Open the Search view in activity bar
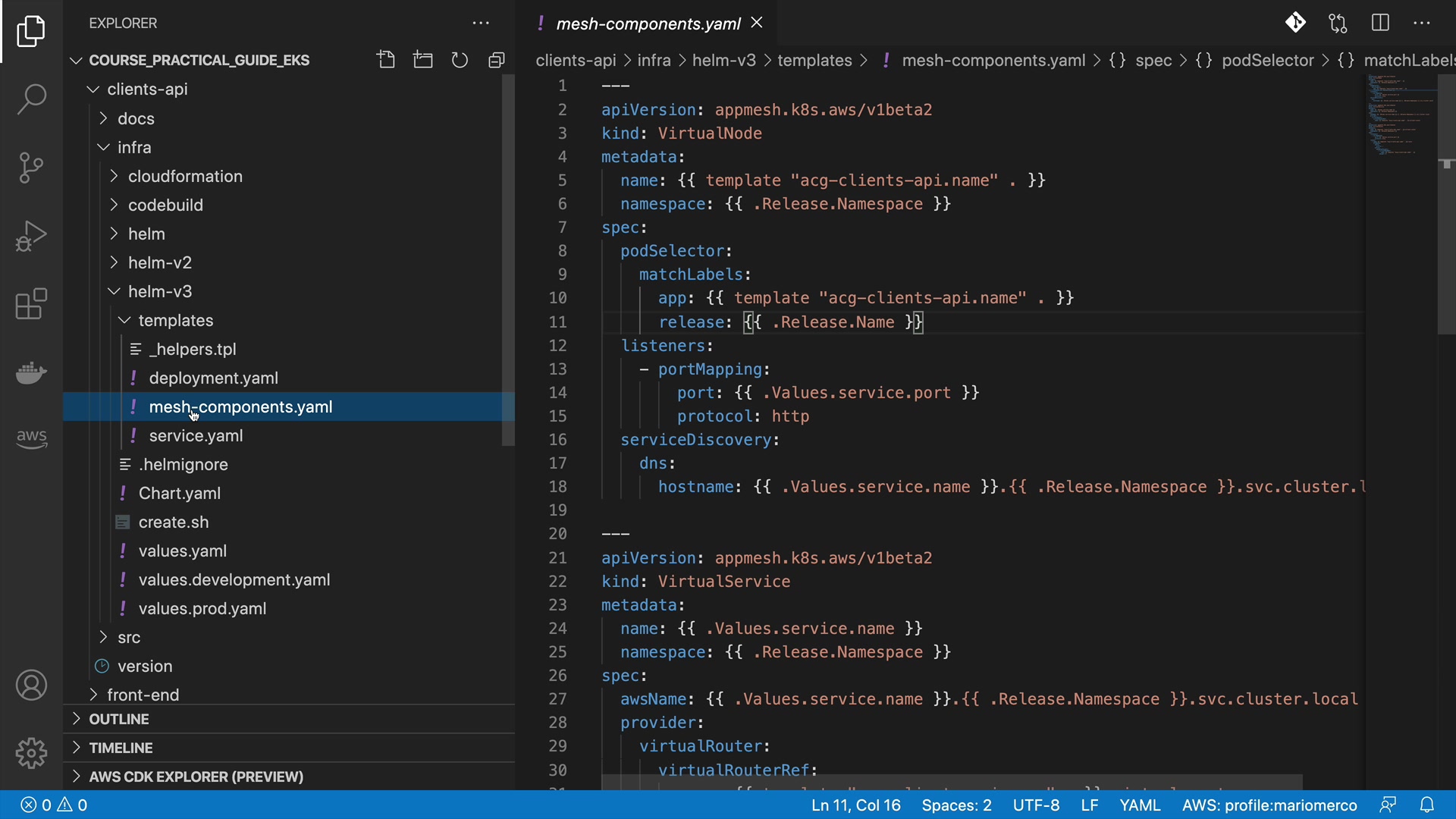1456x819 pixels. tap(31, 99)
